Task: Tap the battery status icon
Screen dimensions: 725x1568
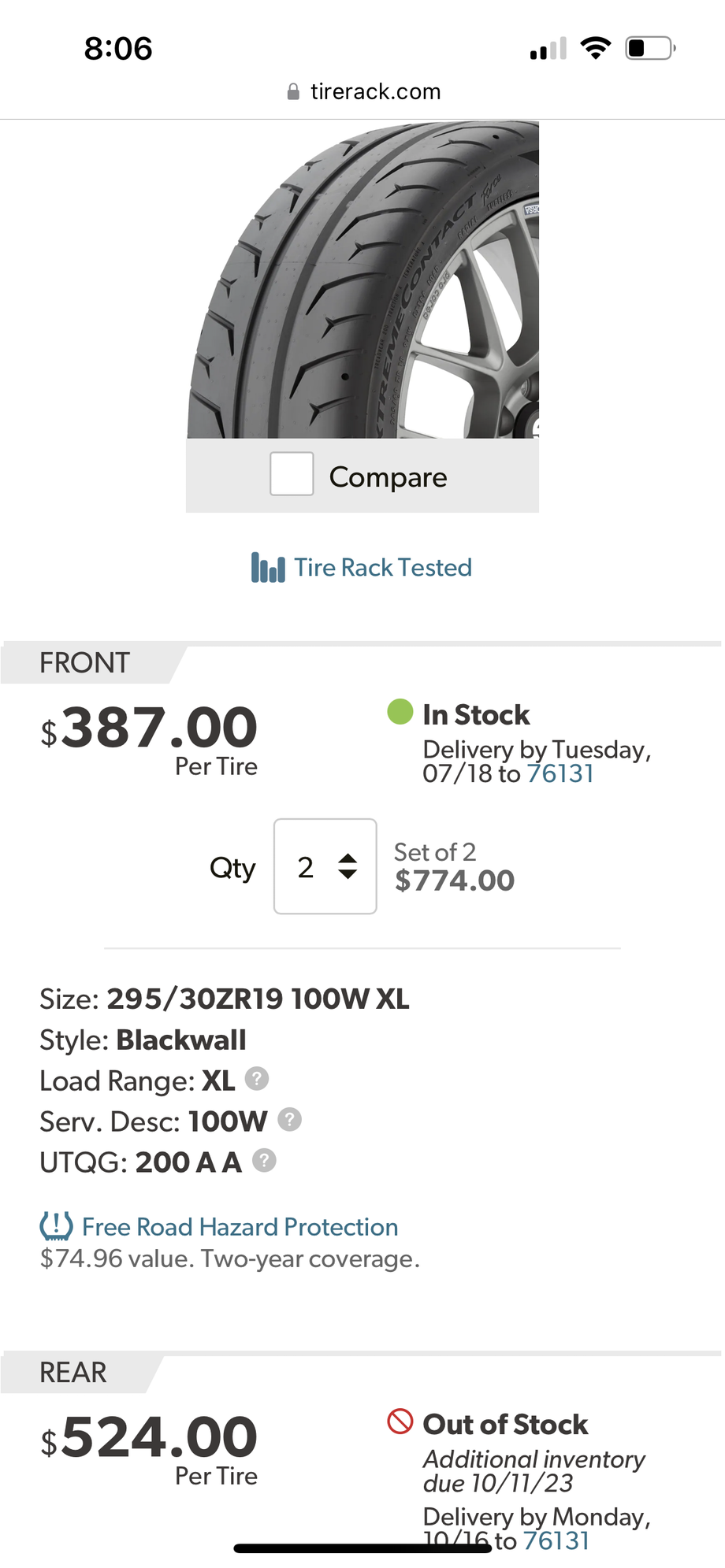Action: click(650, 49)
